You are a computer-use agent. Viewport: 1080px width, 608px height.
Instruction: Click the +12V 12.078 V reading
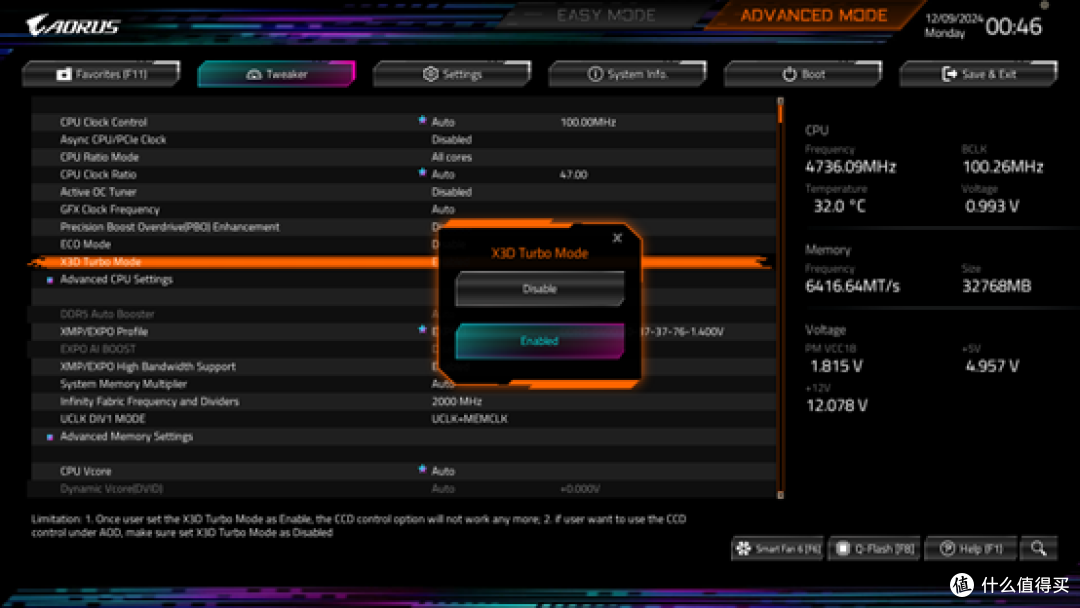tap(837, 405)
